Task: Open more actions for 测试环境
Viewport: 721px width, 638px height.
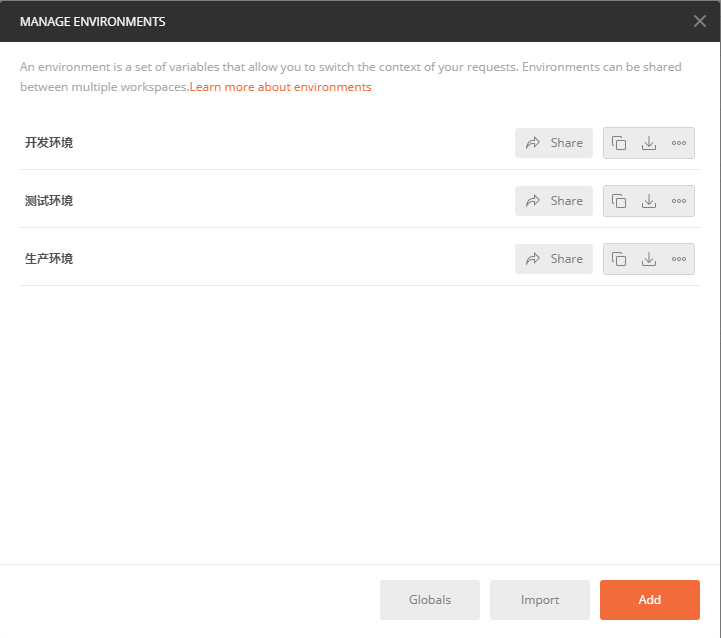Action: pos(679,201)
